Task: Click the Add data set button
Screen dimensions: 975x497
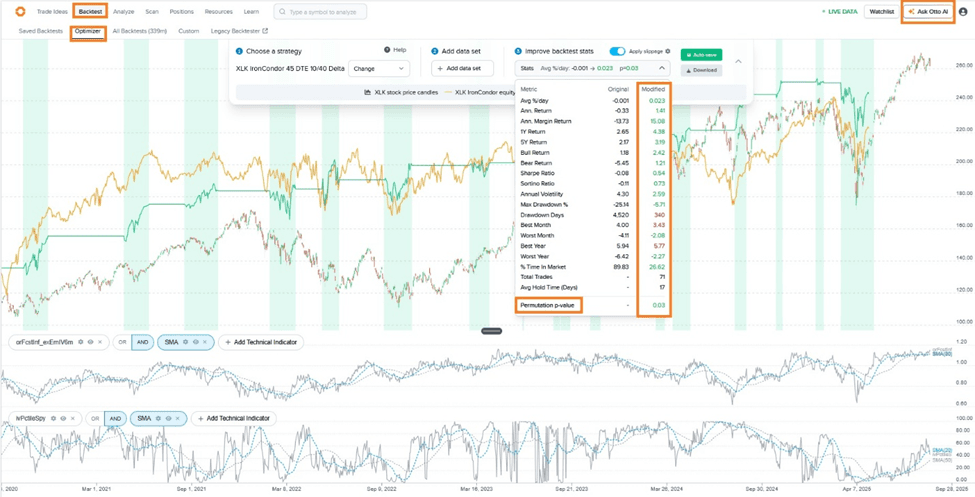Action: coord(462,69)
